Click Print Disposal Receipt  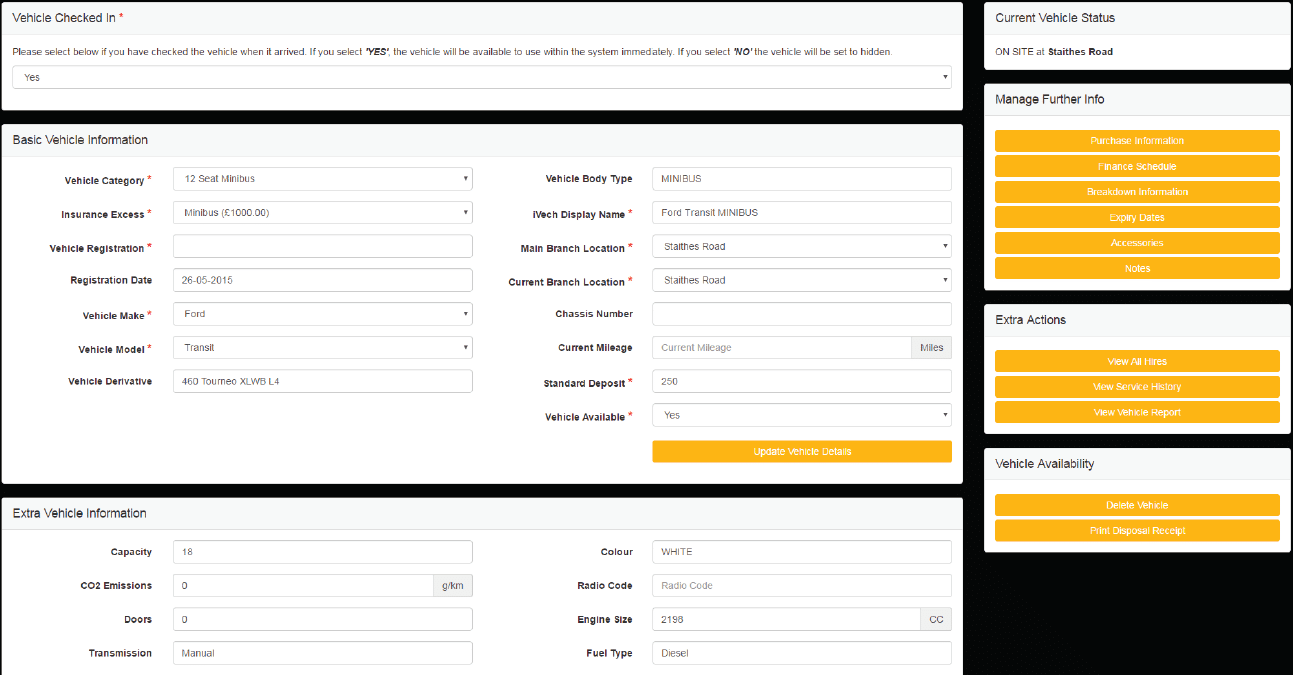pyautogui.click(x=1137, y=531)
